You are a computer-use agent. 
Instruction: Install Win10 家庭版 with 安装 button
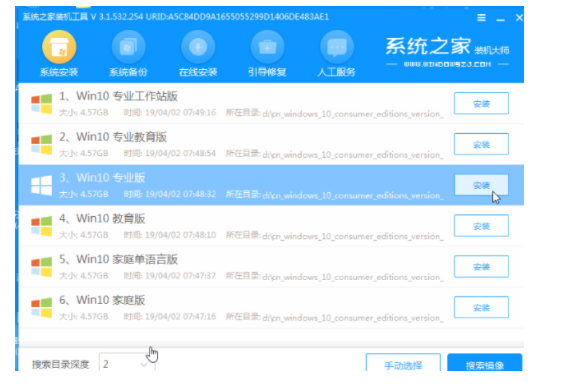pyautogui.click(x=481, y=307)
